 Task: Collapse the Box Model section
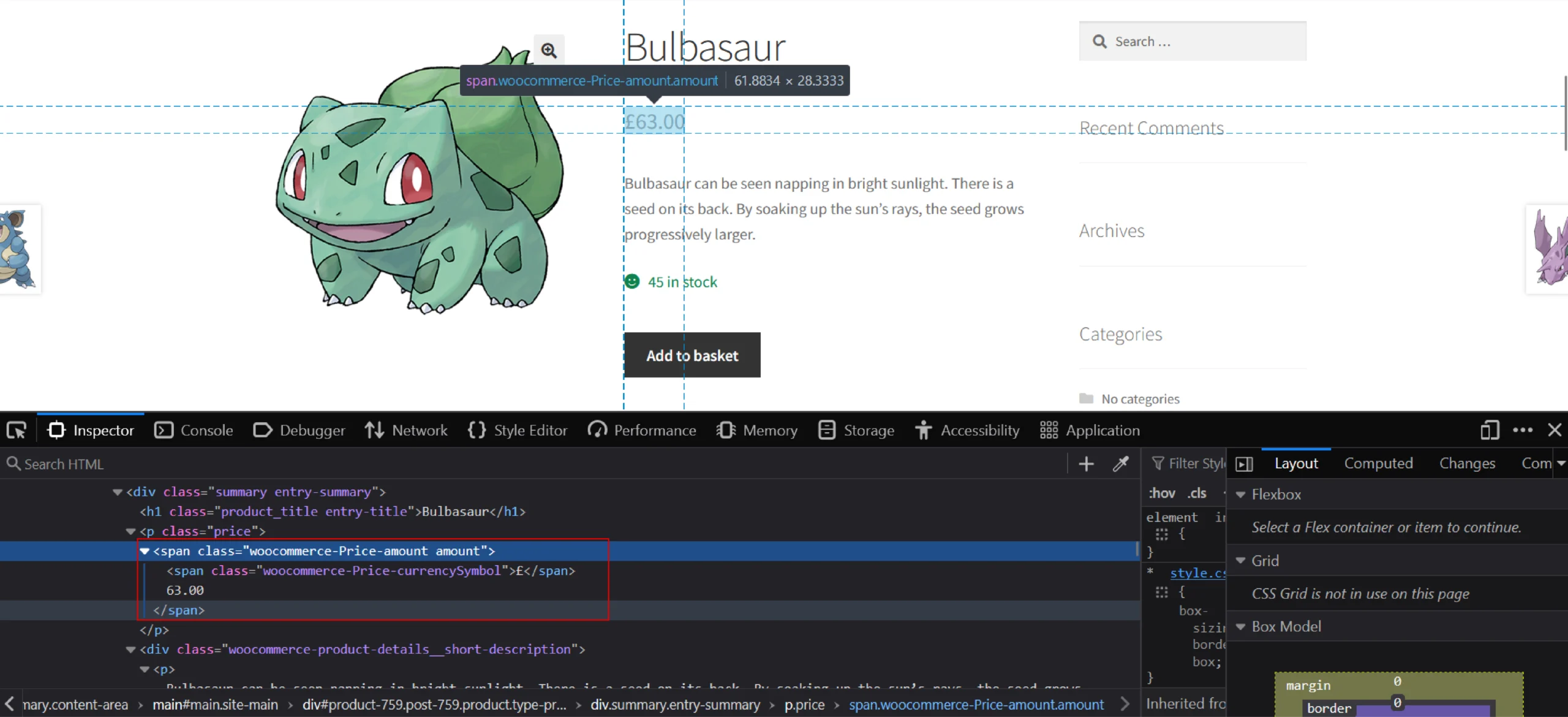1240,627
